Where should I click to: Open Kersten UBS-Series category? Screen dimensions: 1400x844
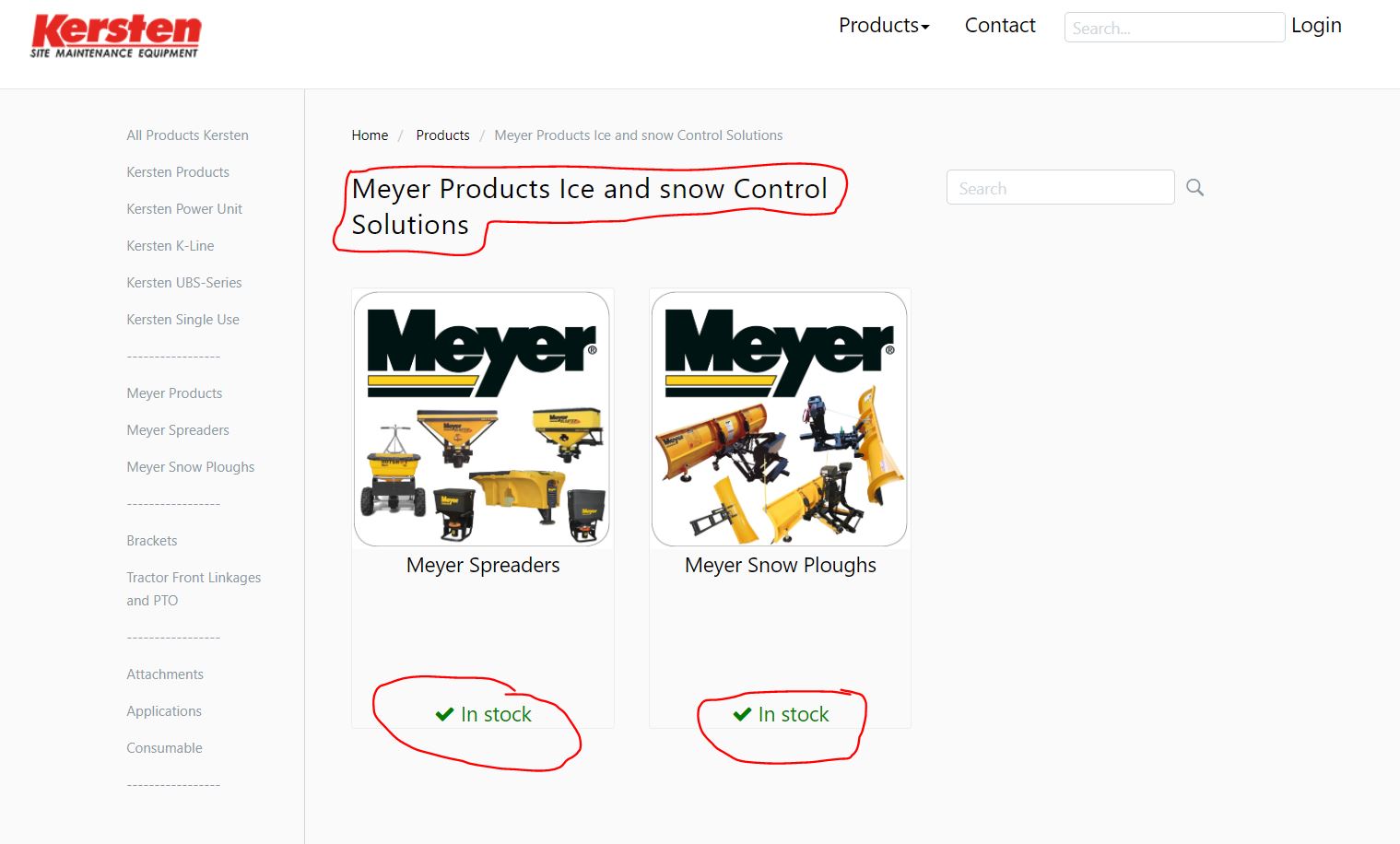pyautogui.click(x=184, y=283)
